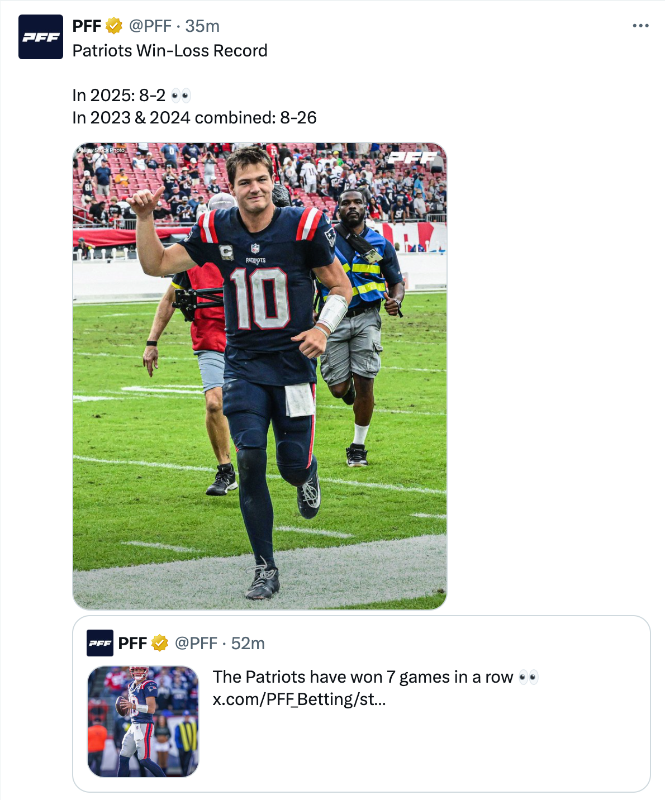This screenshot has width=665, height=800.
Task: Click the large PFF profile avatar
Action: 41,37
